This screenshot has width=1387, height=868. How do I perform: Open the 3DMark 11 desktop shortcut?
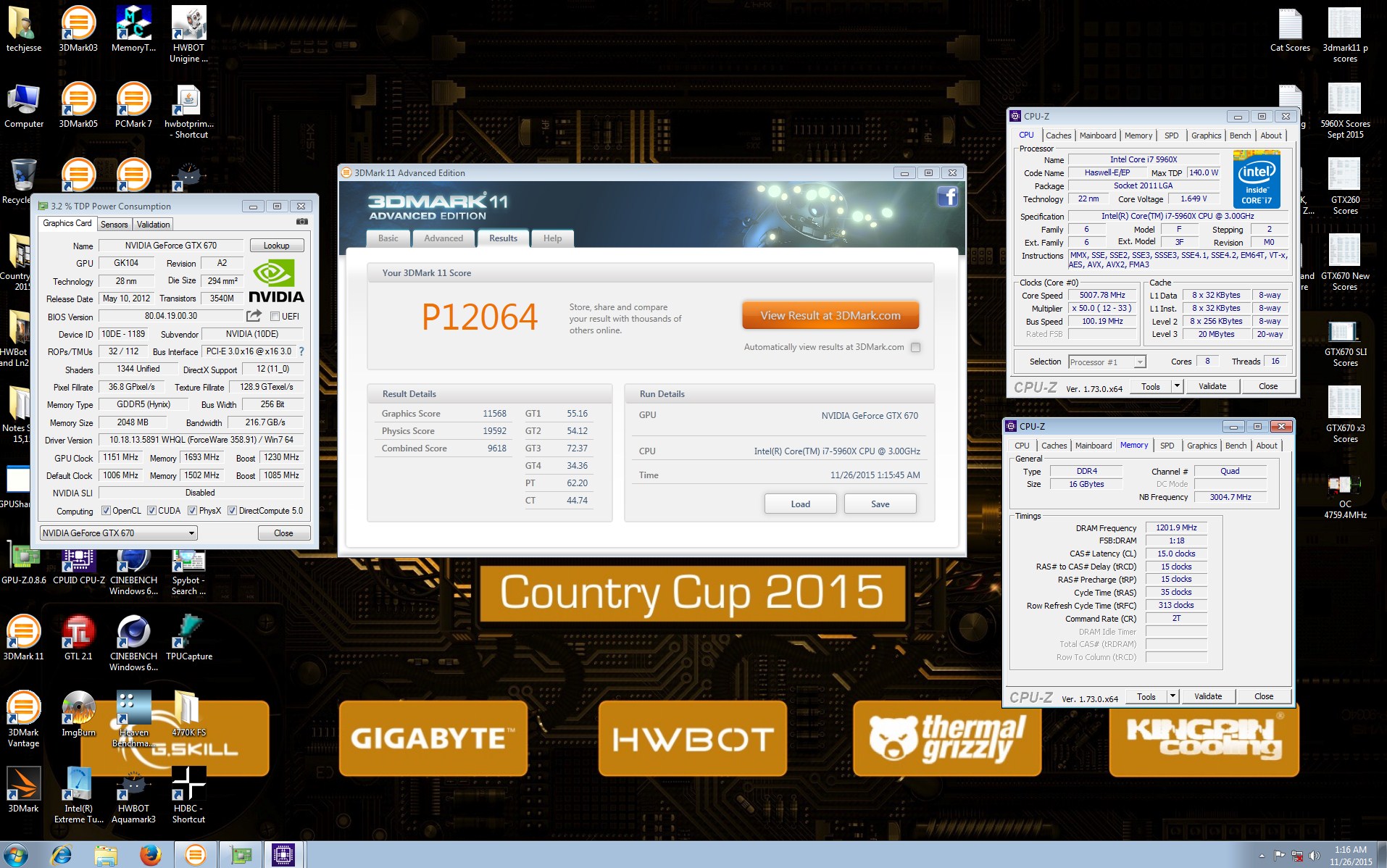24,638
